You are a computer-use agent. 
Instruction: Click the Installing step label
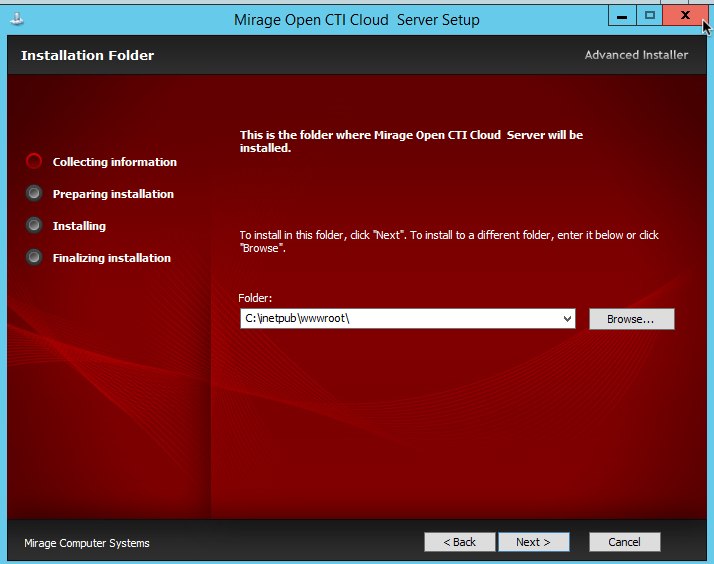coord(79,226)
